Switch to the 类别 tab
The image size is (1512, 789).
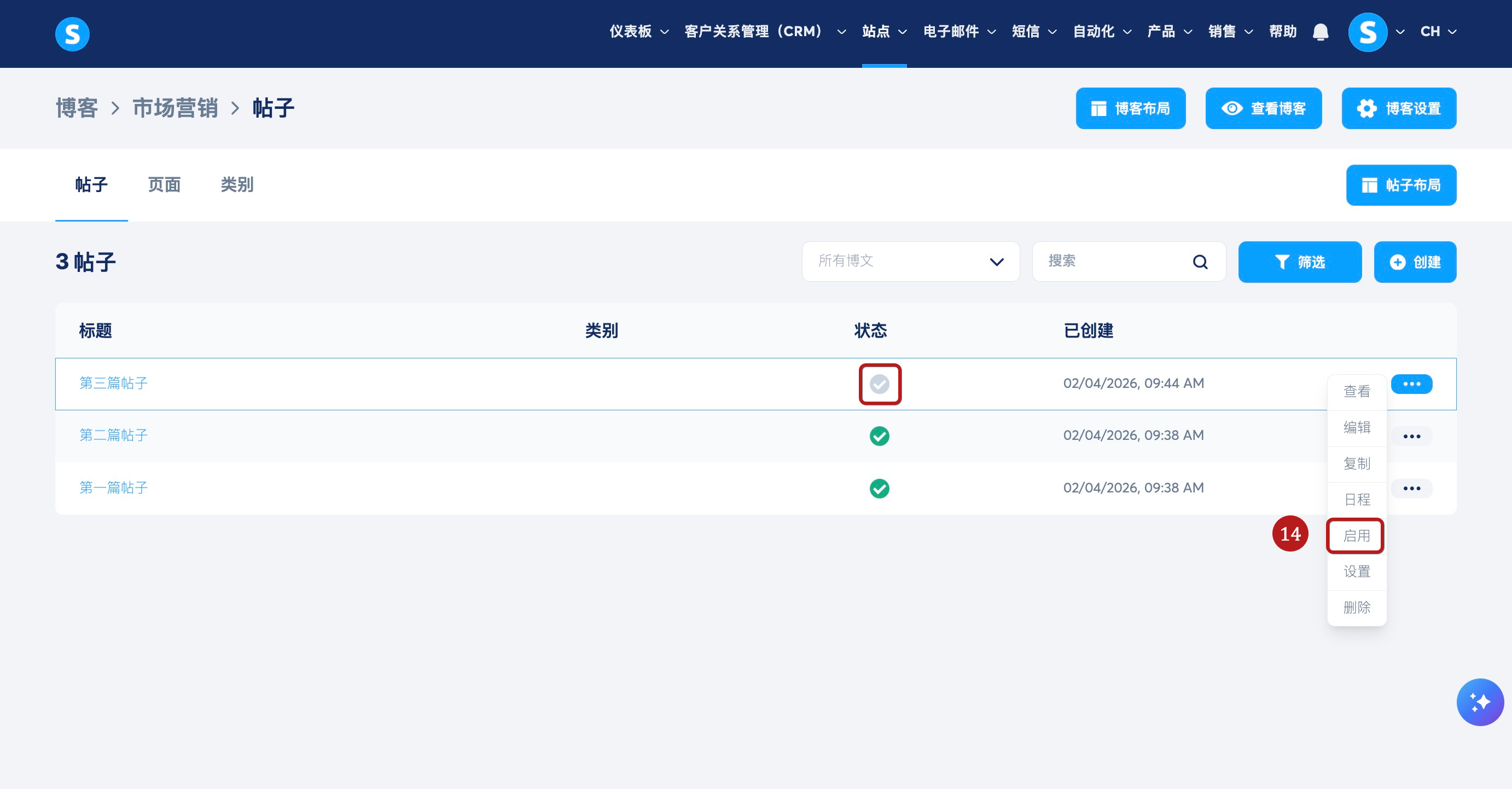pos(236,185)
